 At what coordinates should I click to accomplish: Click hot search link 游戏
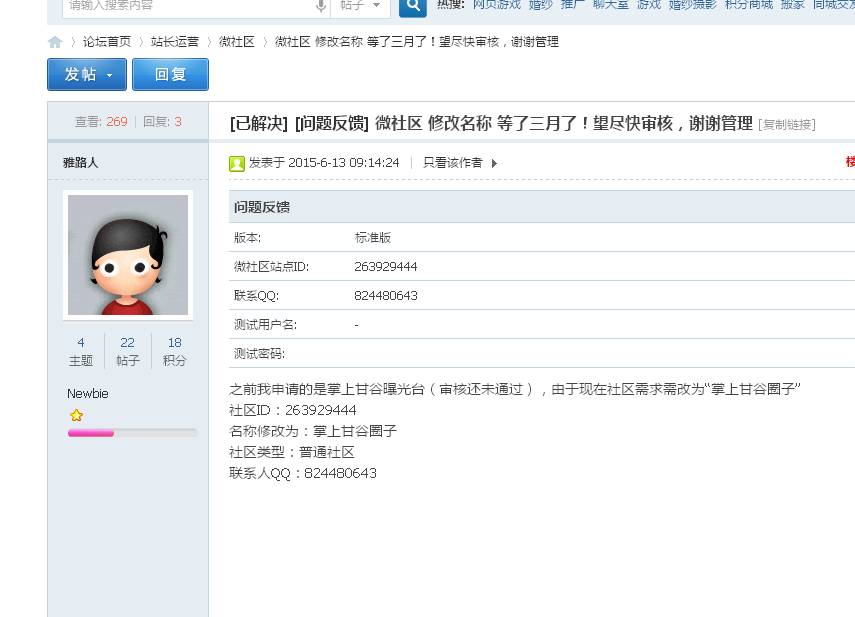[649, 5]
